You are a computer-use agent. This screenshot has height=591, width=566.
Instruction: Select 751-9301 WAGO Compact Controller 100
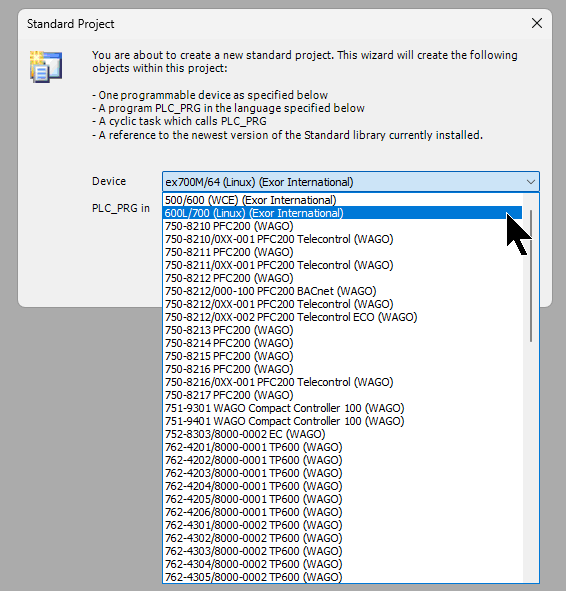(x=343, y=408)
